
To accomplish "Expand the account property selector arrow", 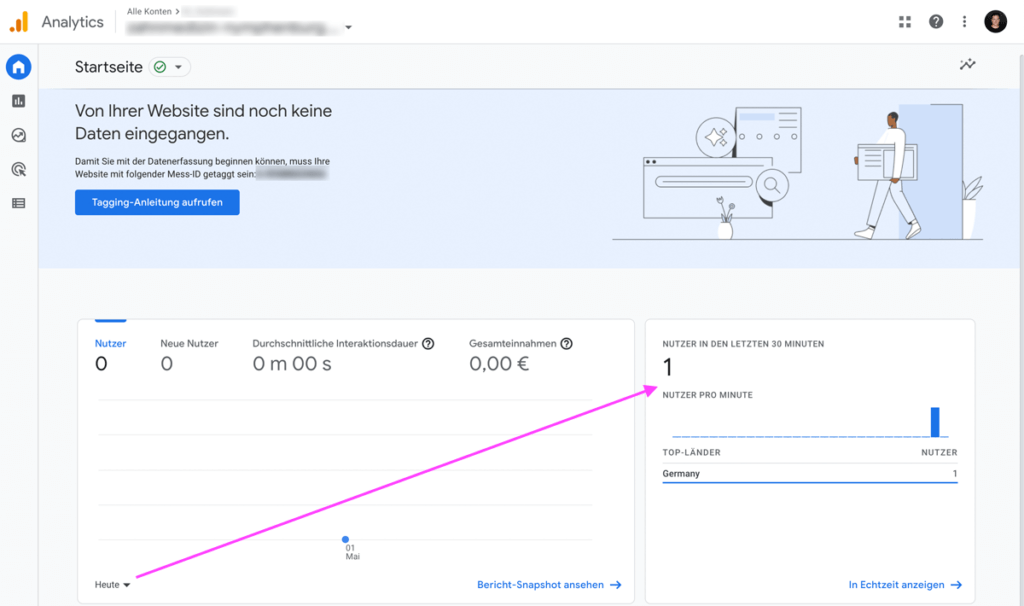I will pos(348,28).
